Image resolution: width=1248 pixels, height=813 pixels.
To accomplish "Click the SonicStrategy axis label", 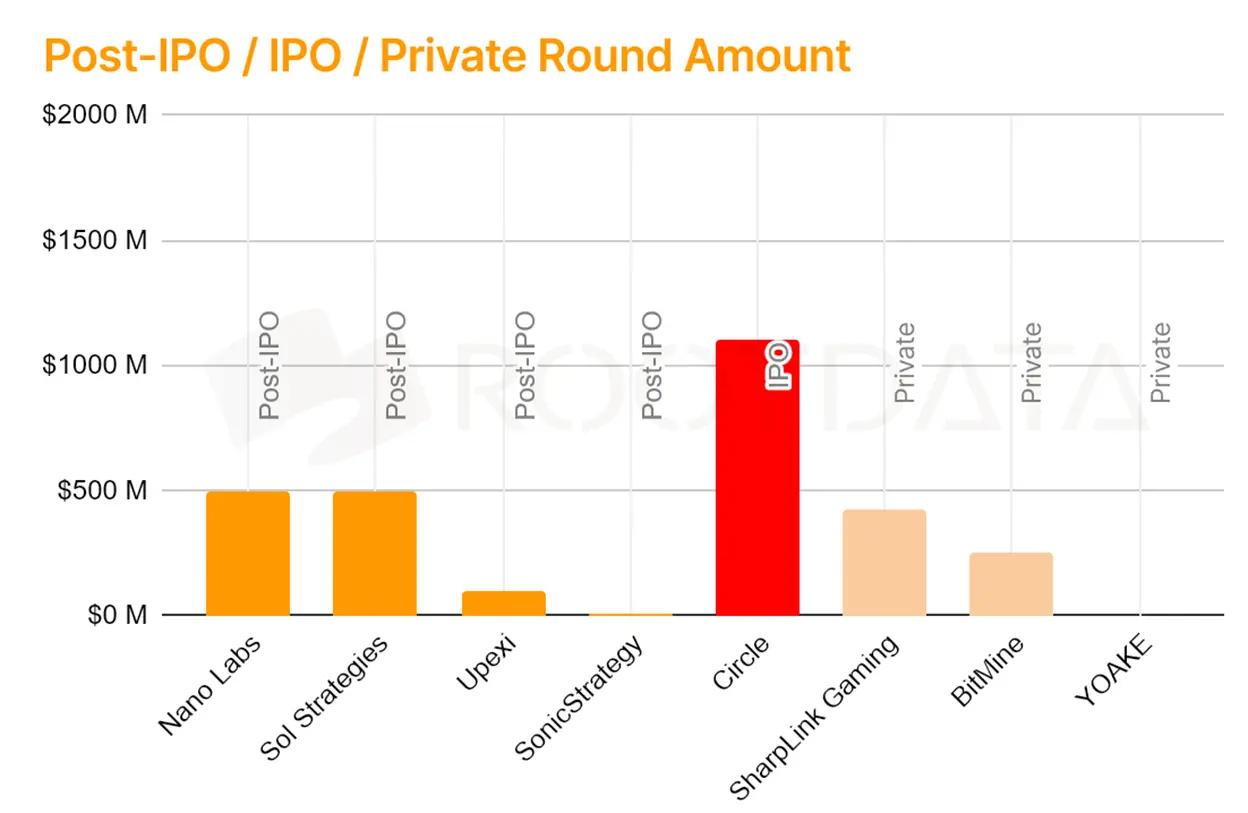I will click(x=579, y=697).
